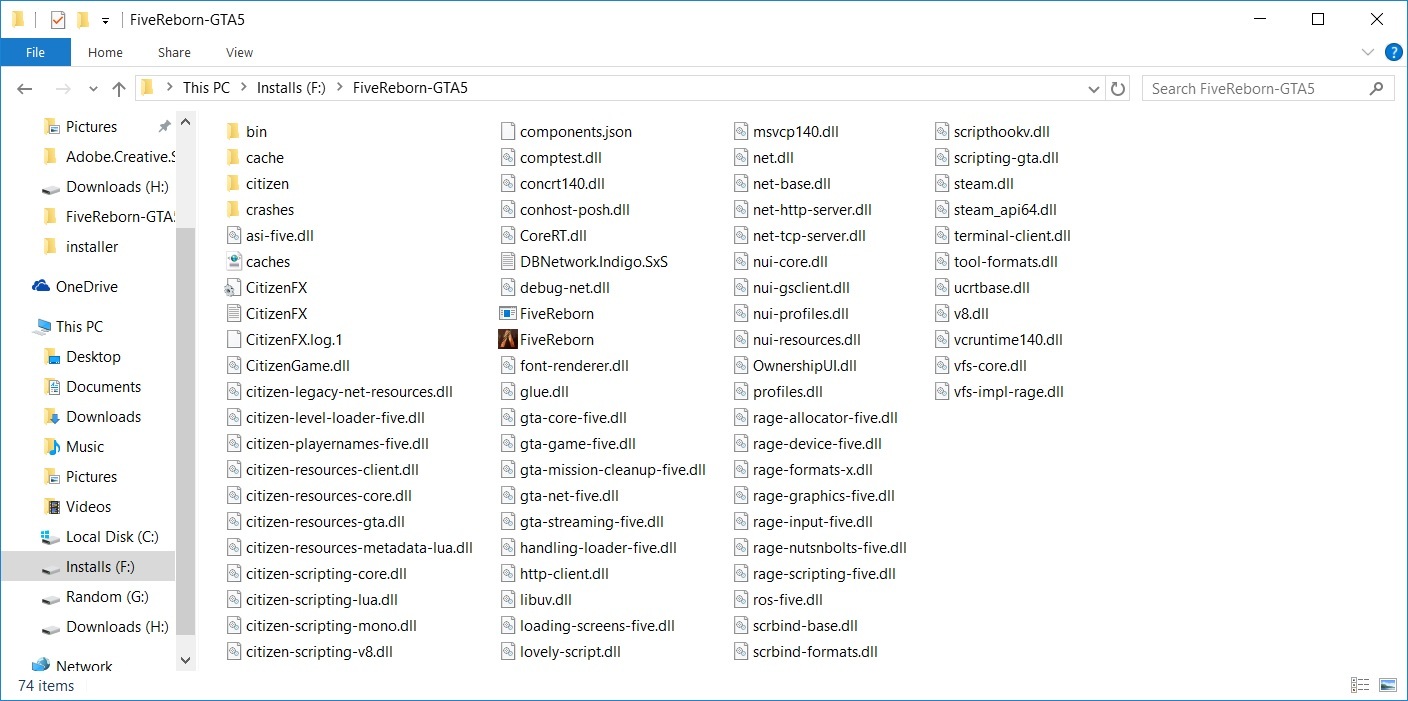Open the crashes folder icon
This screenshot has width=1408, height=701.
click(x=233, y=209)
